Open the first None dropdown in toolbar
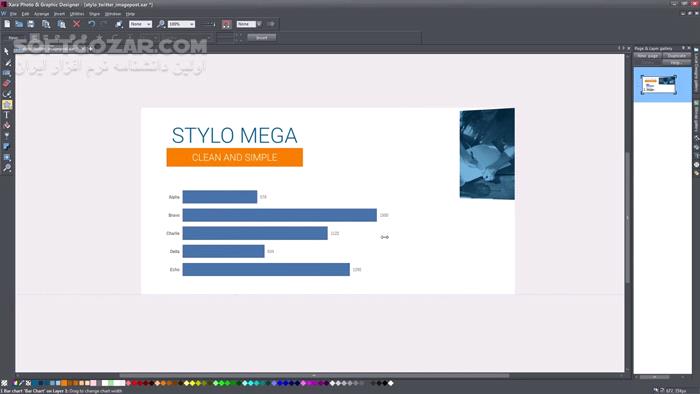700x394 pixels. click(x=140, y=24)
